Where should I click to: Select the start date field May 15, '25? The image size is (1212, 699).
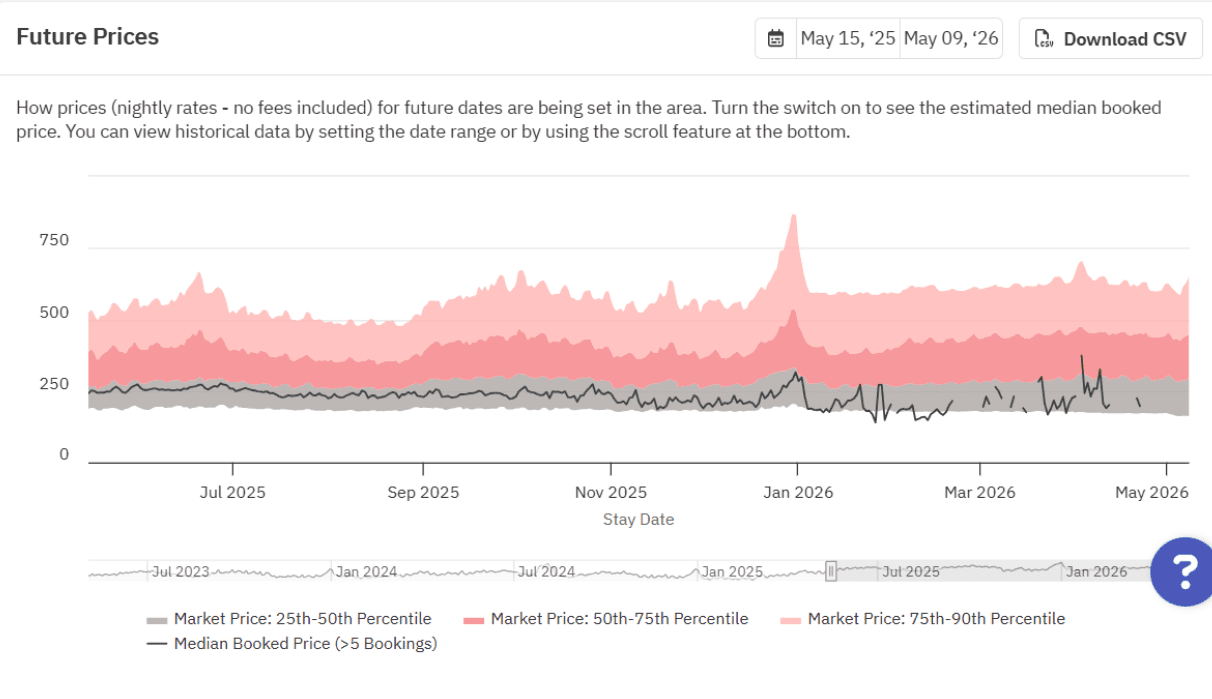tap(847, 39)
